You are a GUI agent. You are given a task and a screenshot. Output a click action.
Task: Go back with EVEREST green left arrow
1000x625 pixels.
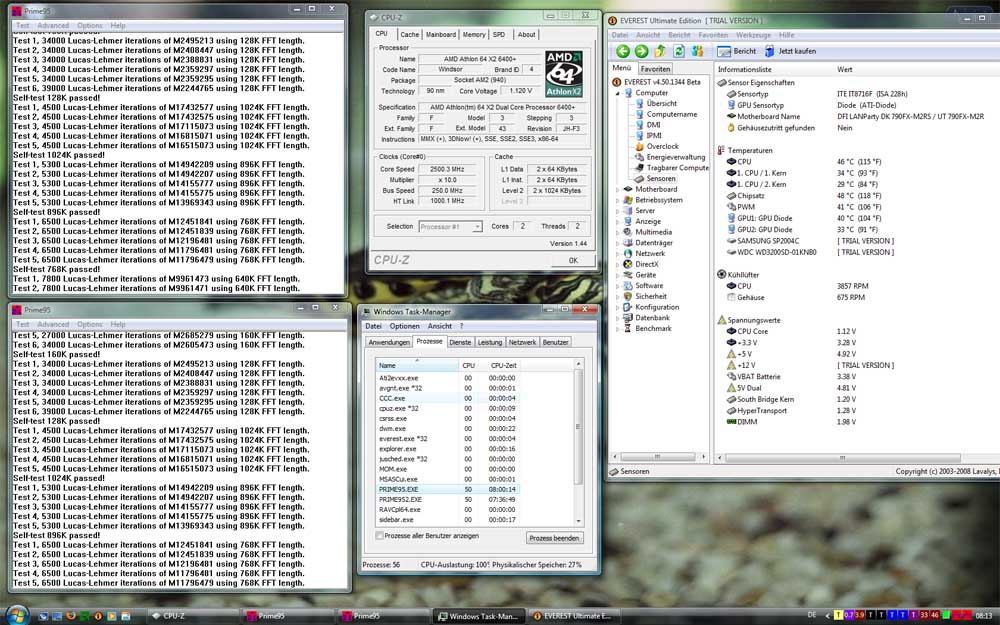623,52
